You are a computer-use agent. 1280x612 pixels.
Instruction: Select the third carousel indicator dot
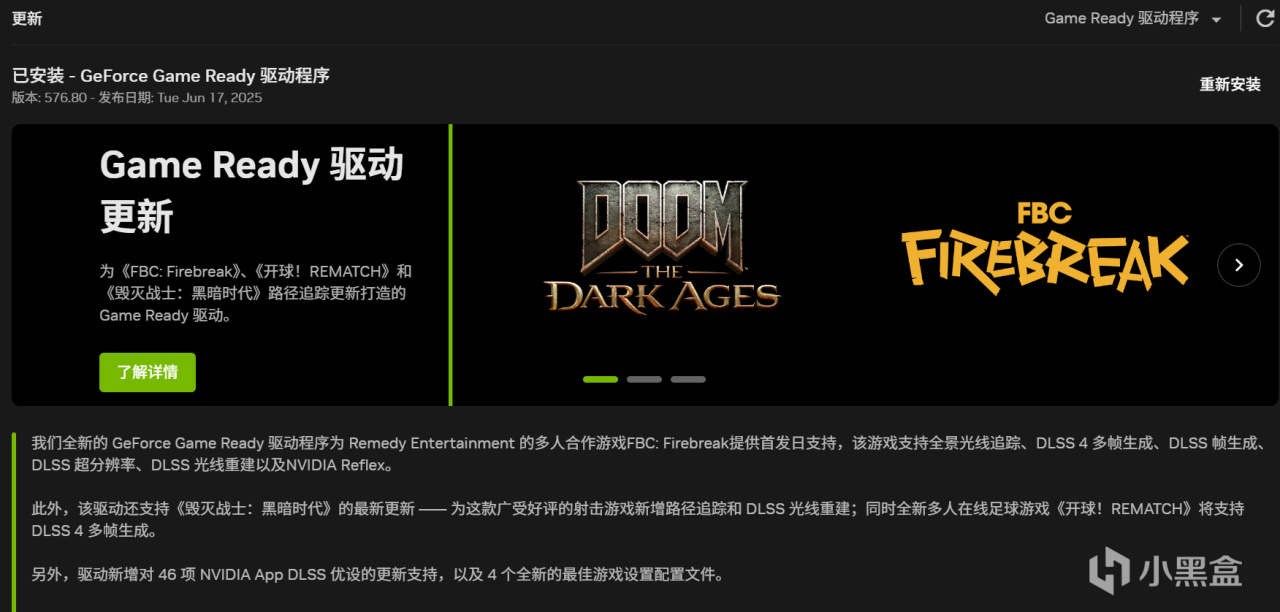pos(688,379)
